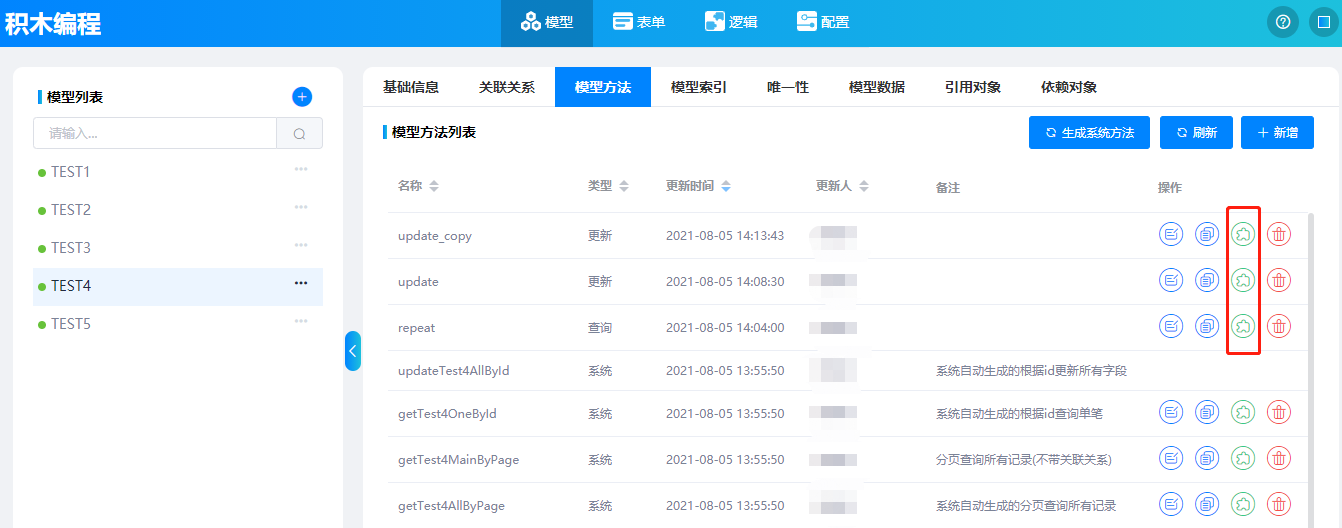Switch to the 表单 top menu
The image size is (1342, 528).
tap(639, 22)
